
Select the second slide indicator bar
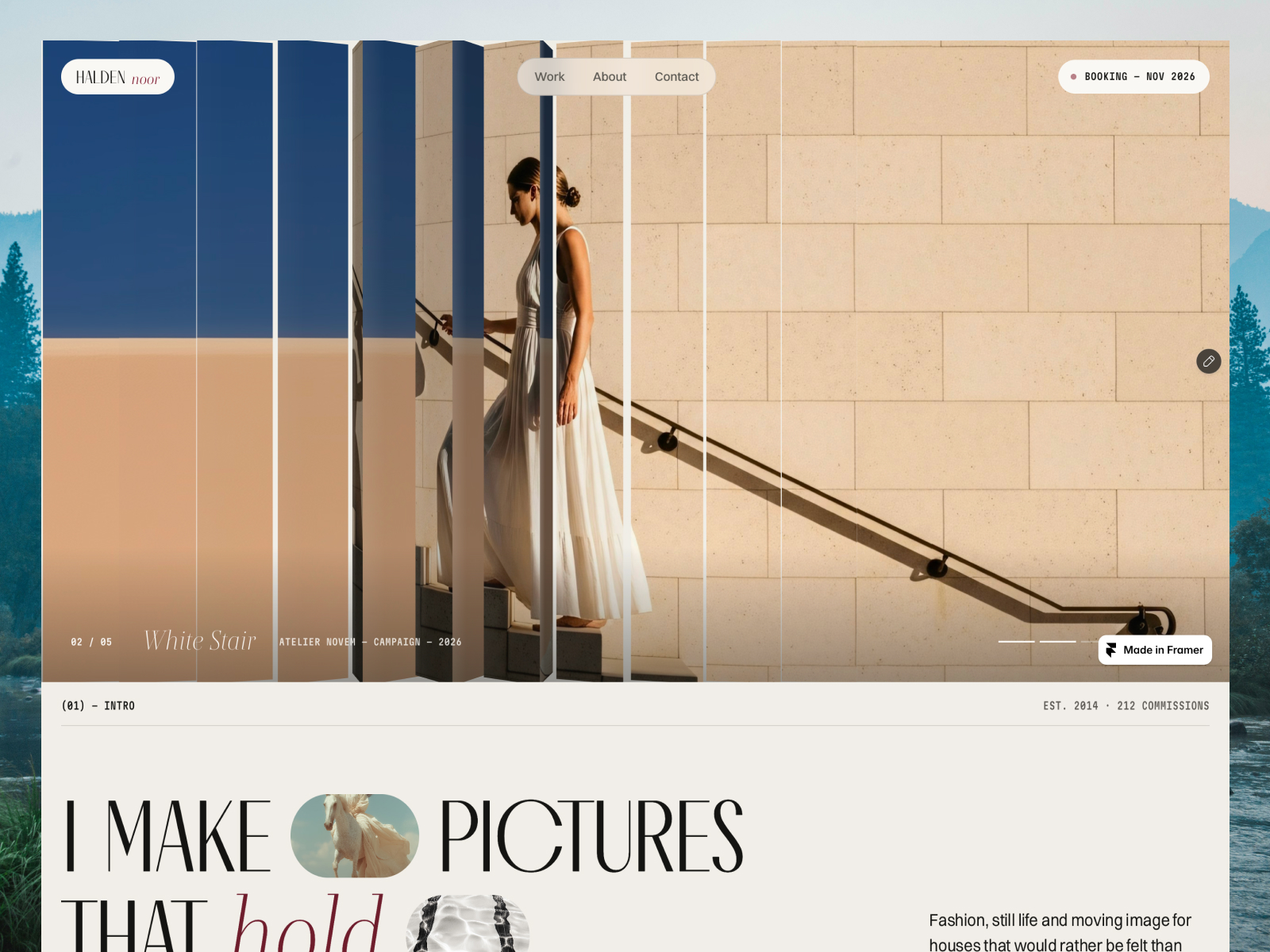tap(1058, 641)
